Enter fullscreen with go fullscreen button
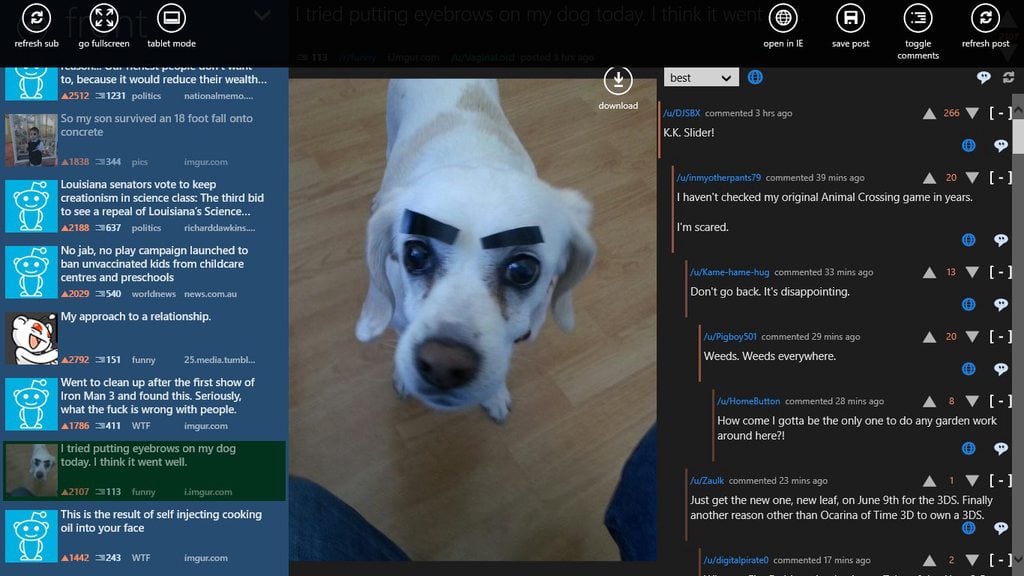 tap(104, 19)
